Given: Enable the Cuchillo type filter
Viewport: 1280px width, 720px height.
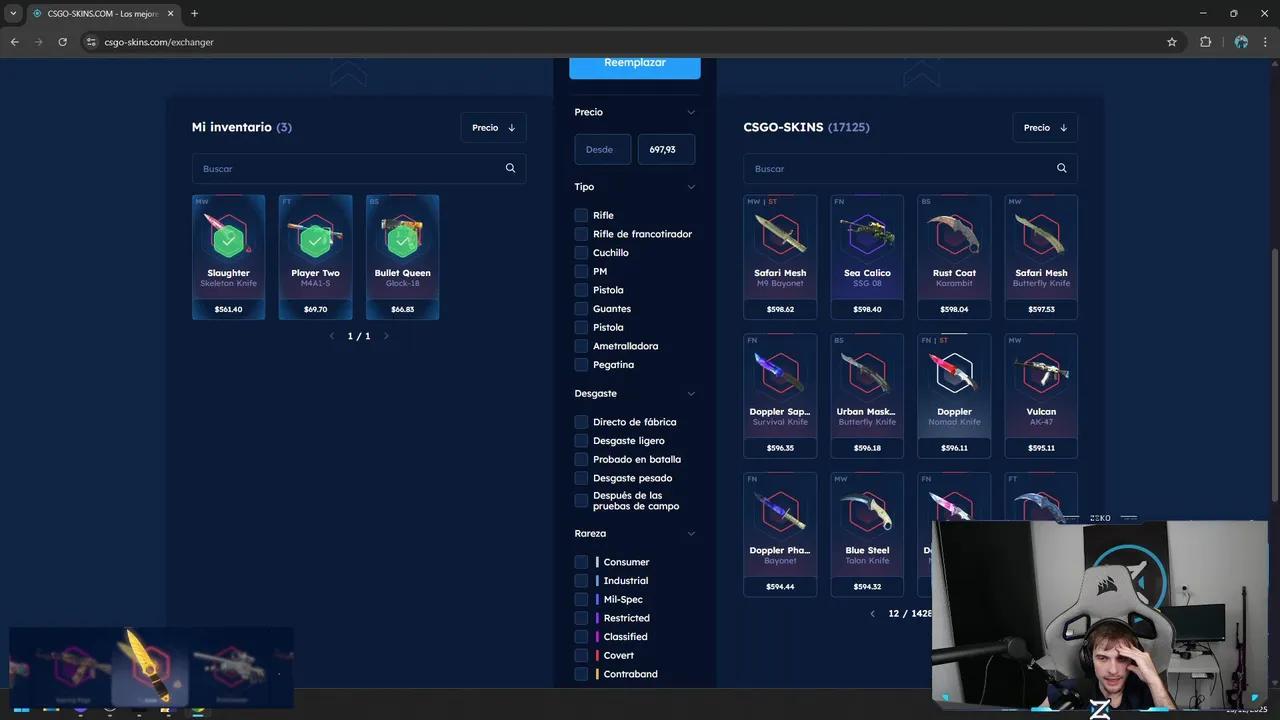Looking at the screenshot, I should (x=581, y=253).
